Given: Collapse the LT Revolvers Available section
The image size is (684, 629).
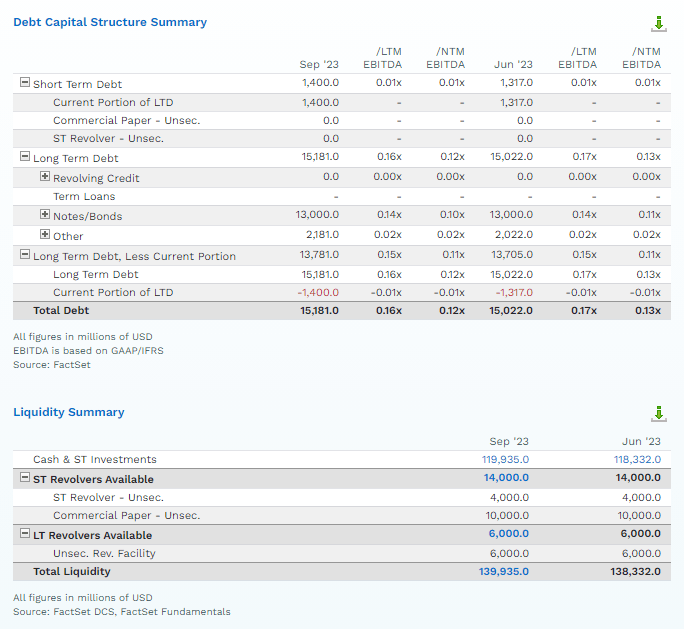Looking at the screenshot, I should click(x=25, y=535).
